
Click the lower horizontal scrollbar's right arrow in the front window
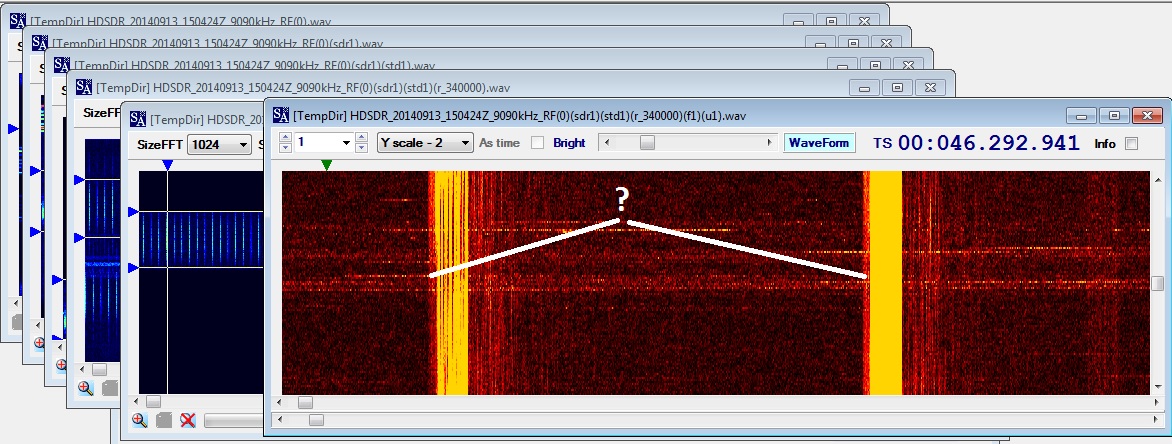(1158, 420)
